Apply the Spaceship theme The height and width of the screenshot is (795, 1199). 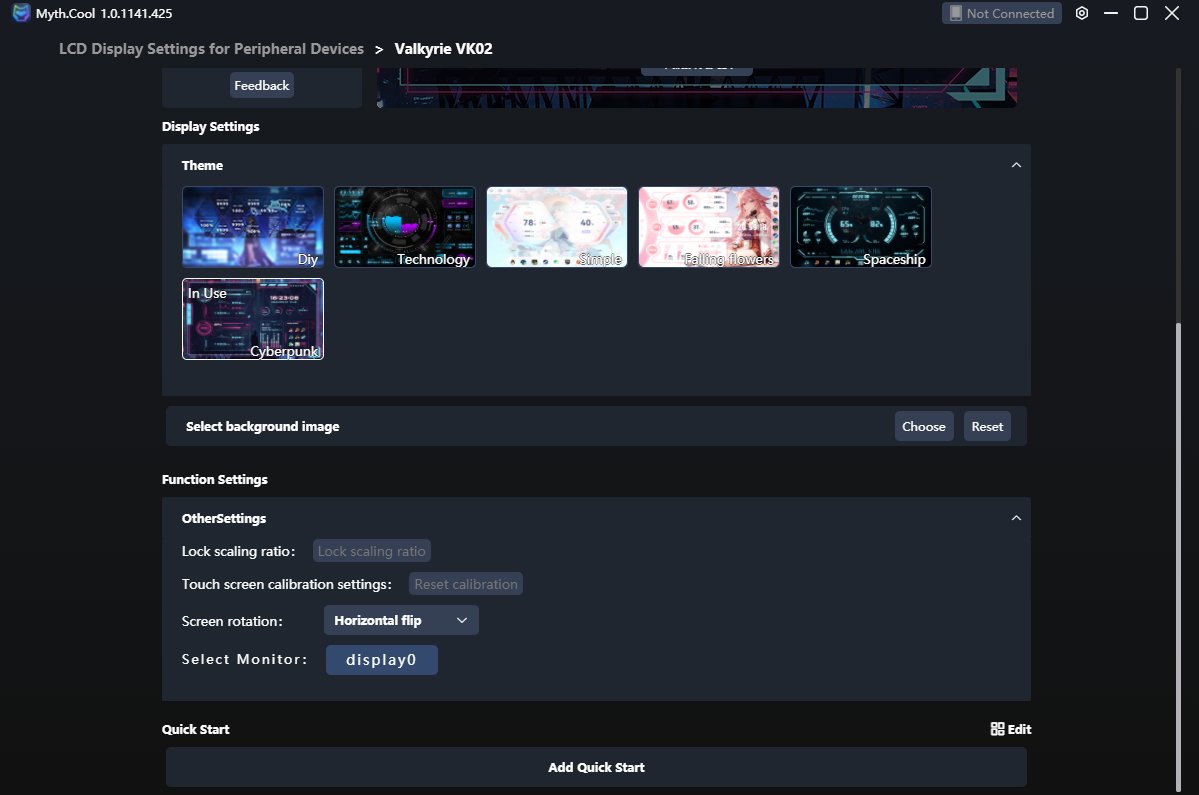(x=861, y=227)
